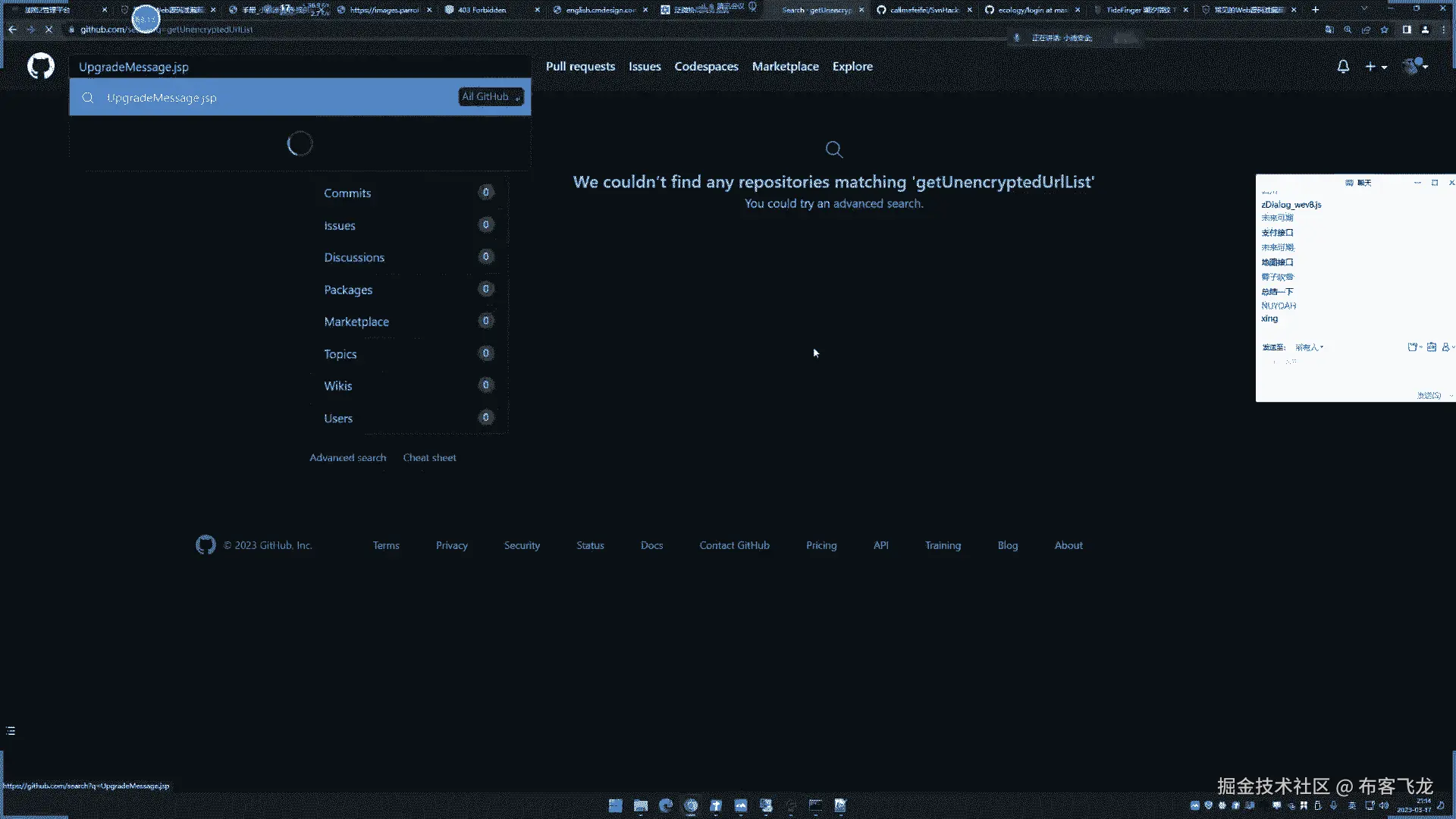Filter search results by Users
Viewport: 1456px width, 819px height.
[338, 419]
